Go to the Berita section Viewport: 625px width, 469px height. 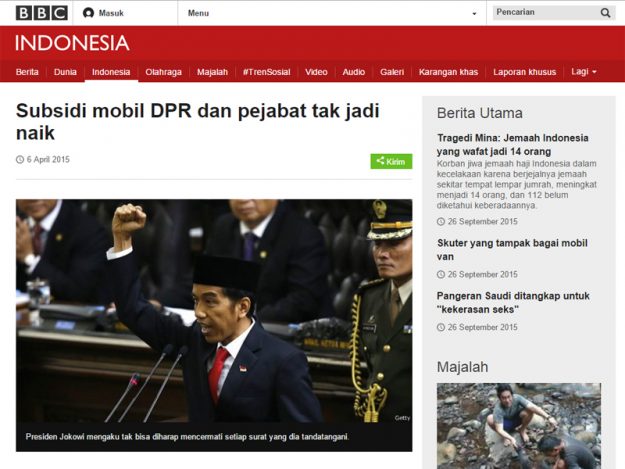coord(27,72)
